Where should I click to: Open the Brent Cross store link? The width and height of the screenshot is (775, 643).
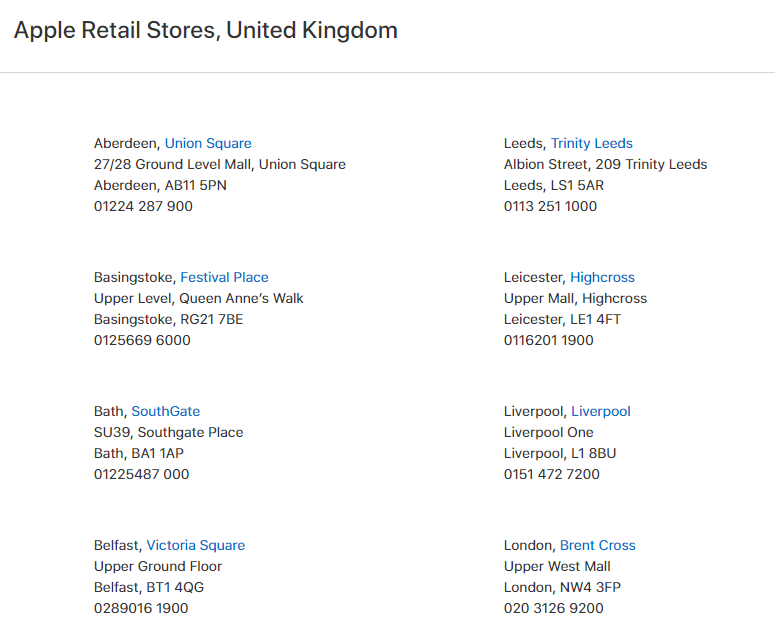pyautogui.click(x=598, y=545)
